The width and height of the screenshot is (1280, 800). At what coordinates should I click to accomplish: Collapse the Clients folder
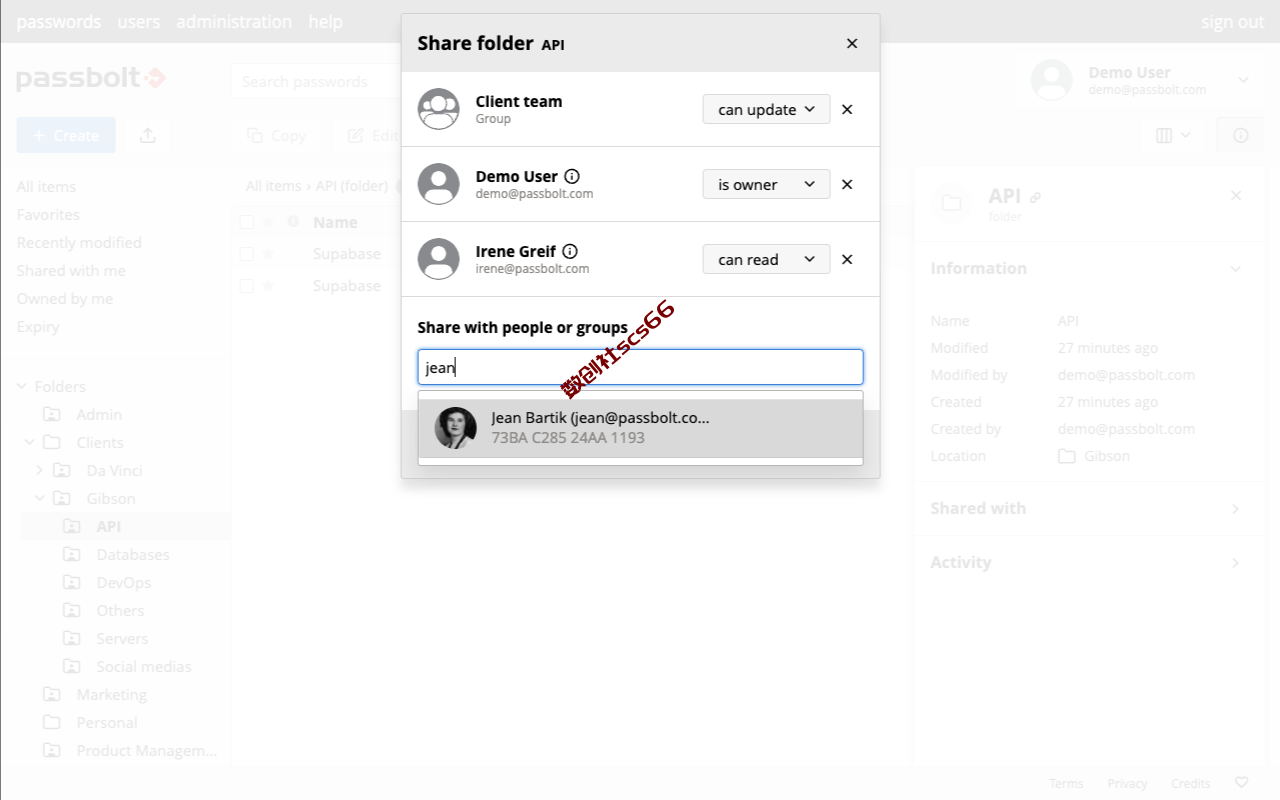click(x=30, y=442)
